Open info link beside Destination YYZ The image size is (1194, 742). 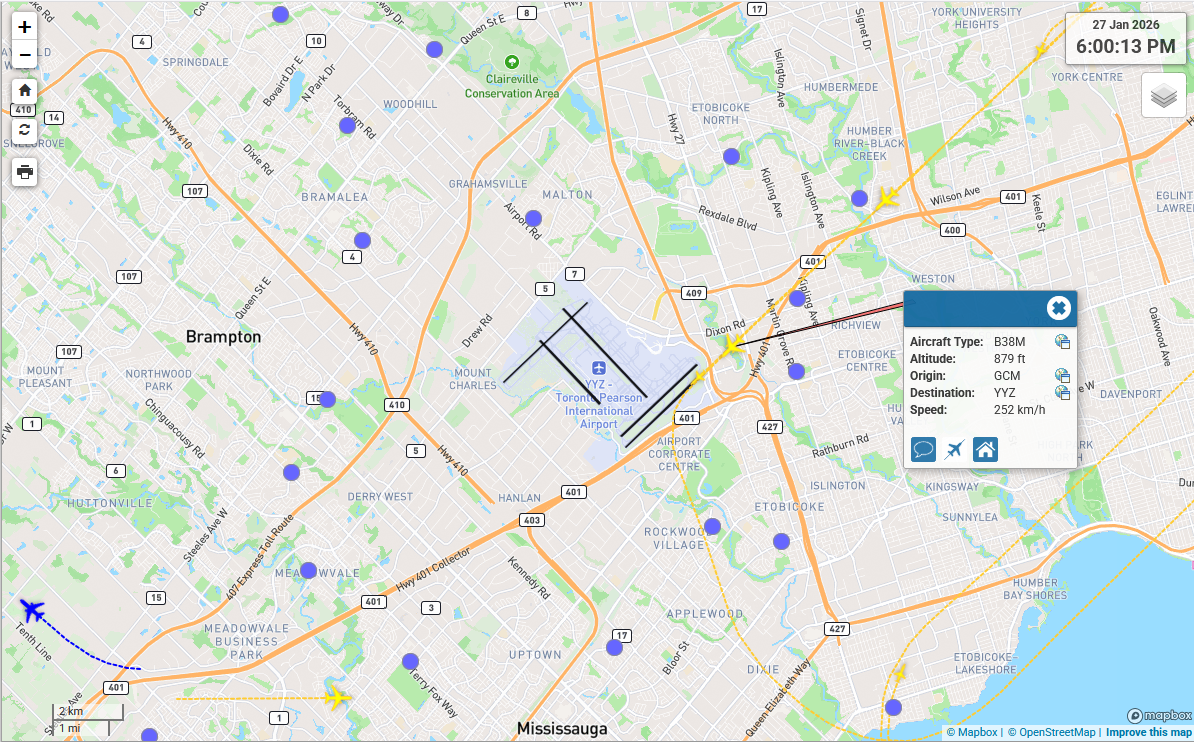tap(1062, 393)
